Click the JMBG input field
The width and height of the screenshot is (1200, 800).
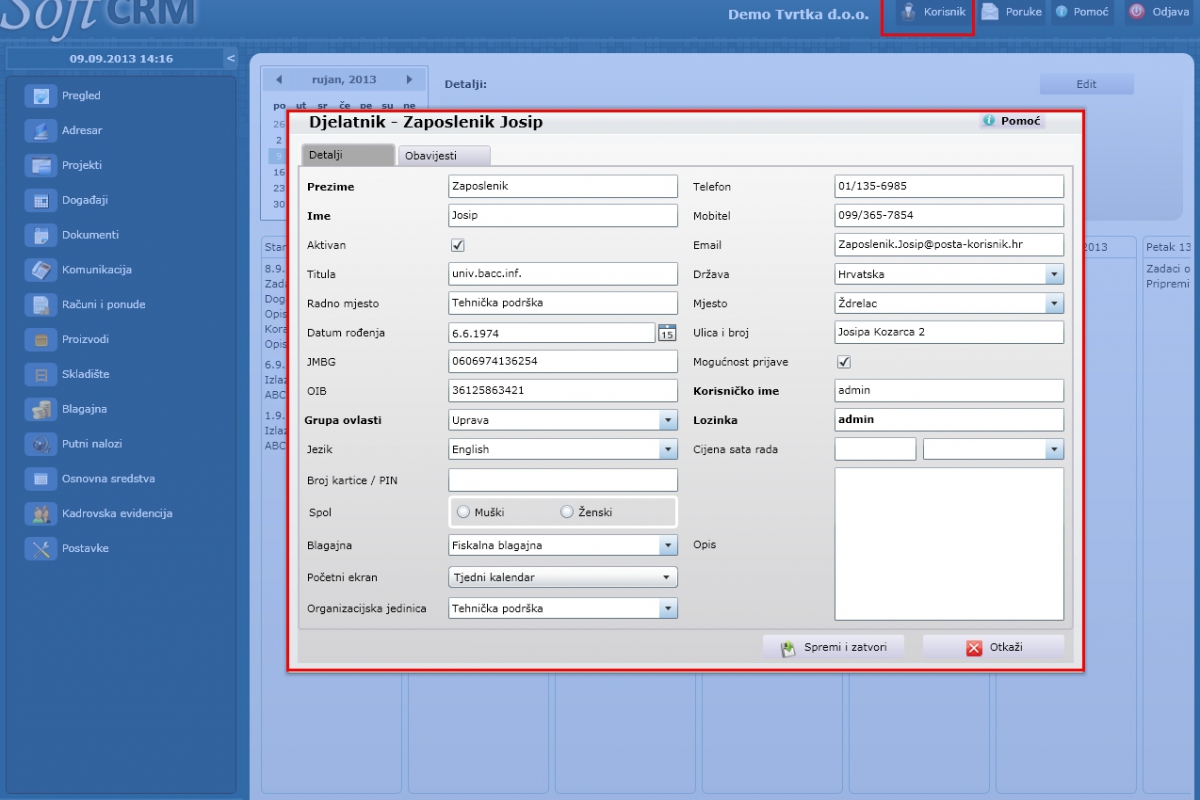[563, 361]
